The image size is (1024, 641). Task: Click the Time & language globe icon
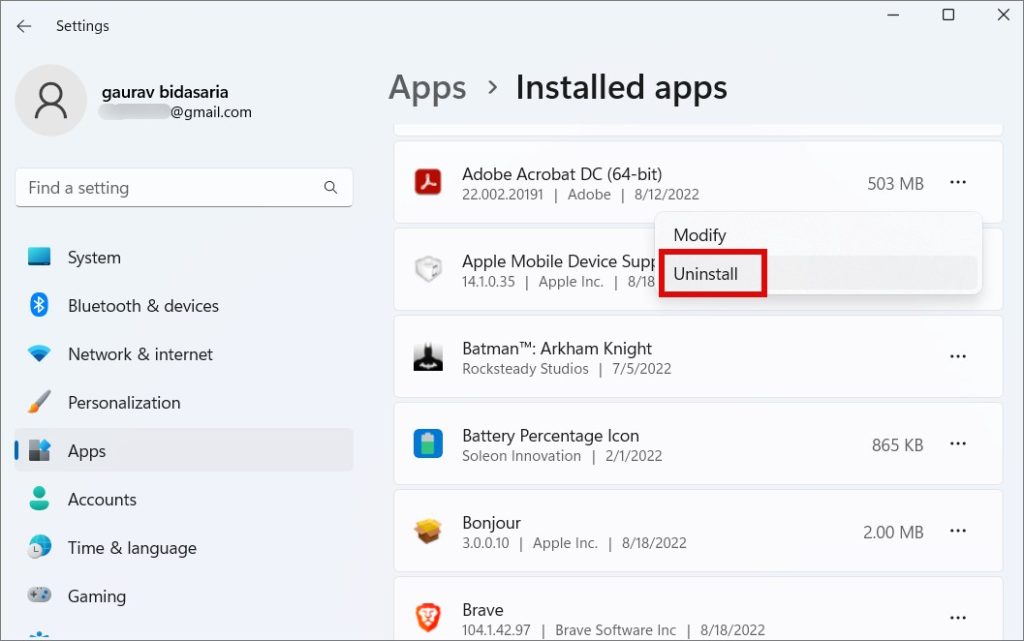tap(39, 547)
